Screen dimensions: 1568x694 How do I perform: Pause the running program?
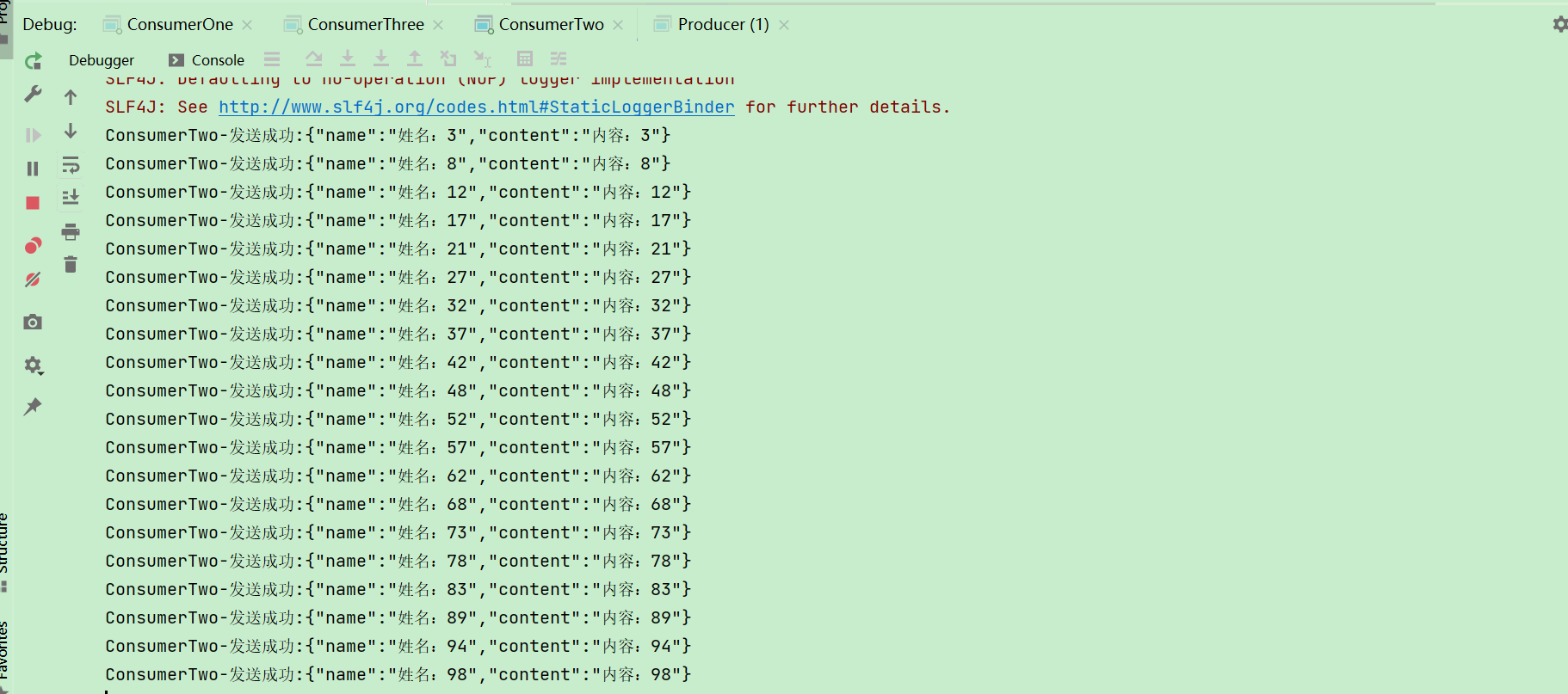coord(33,169)
